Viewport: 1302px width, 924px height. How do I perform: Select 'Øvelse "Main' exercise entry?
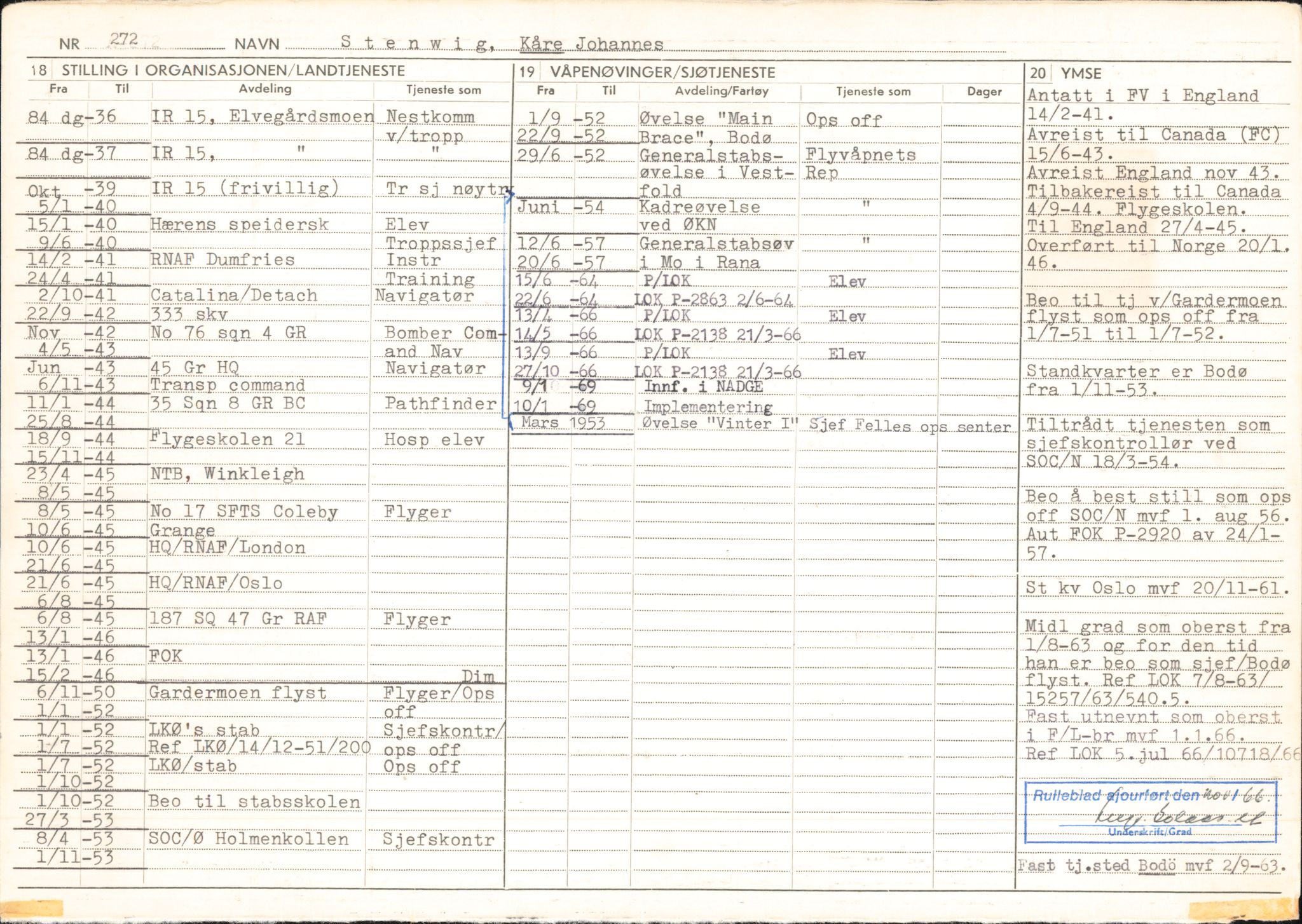tap(706, 119)
